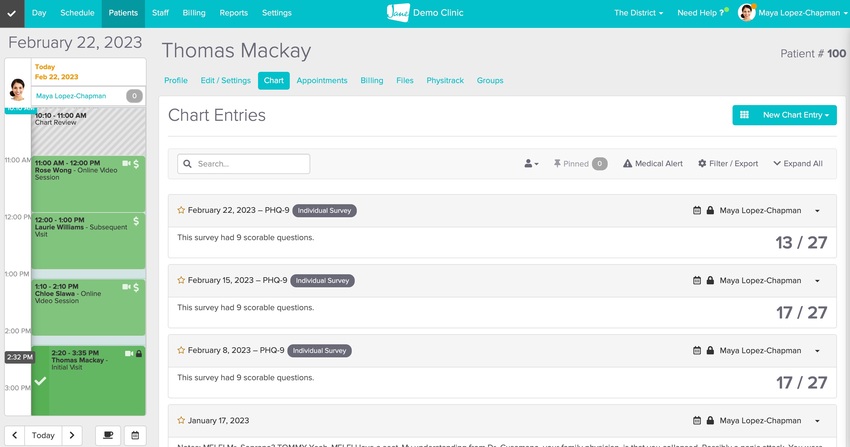Expand All chart entries
850x447 pixels.
click(x=798, y=164)
